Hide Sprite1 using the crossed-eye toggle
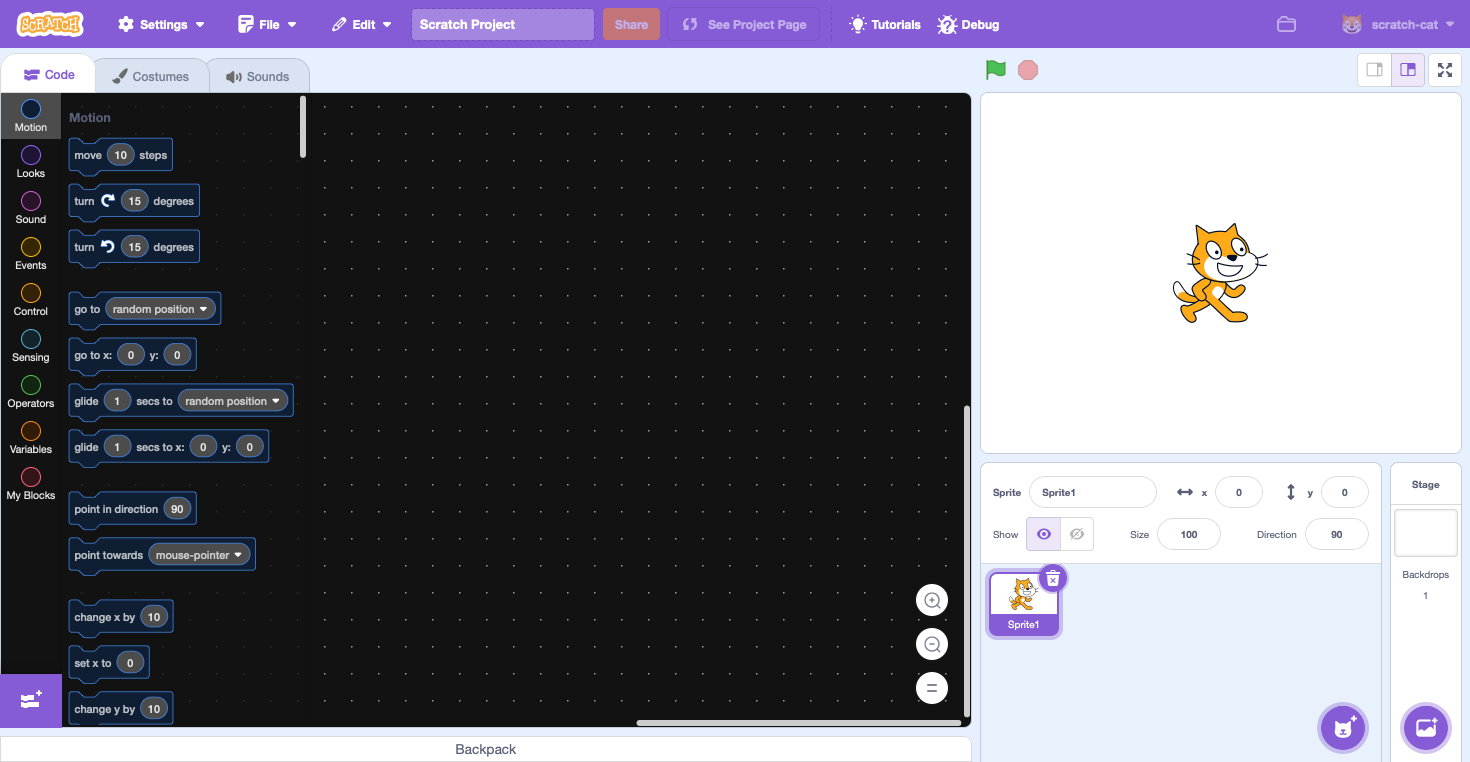This screenshot has height=762, width=1470. pos(1076,534)
